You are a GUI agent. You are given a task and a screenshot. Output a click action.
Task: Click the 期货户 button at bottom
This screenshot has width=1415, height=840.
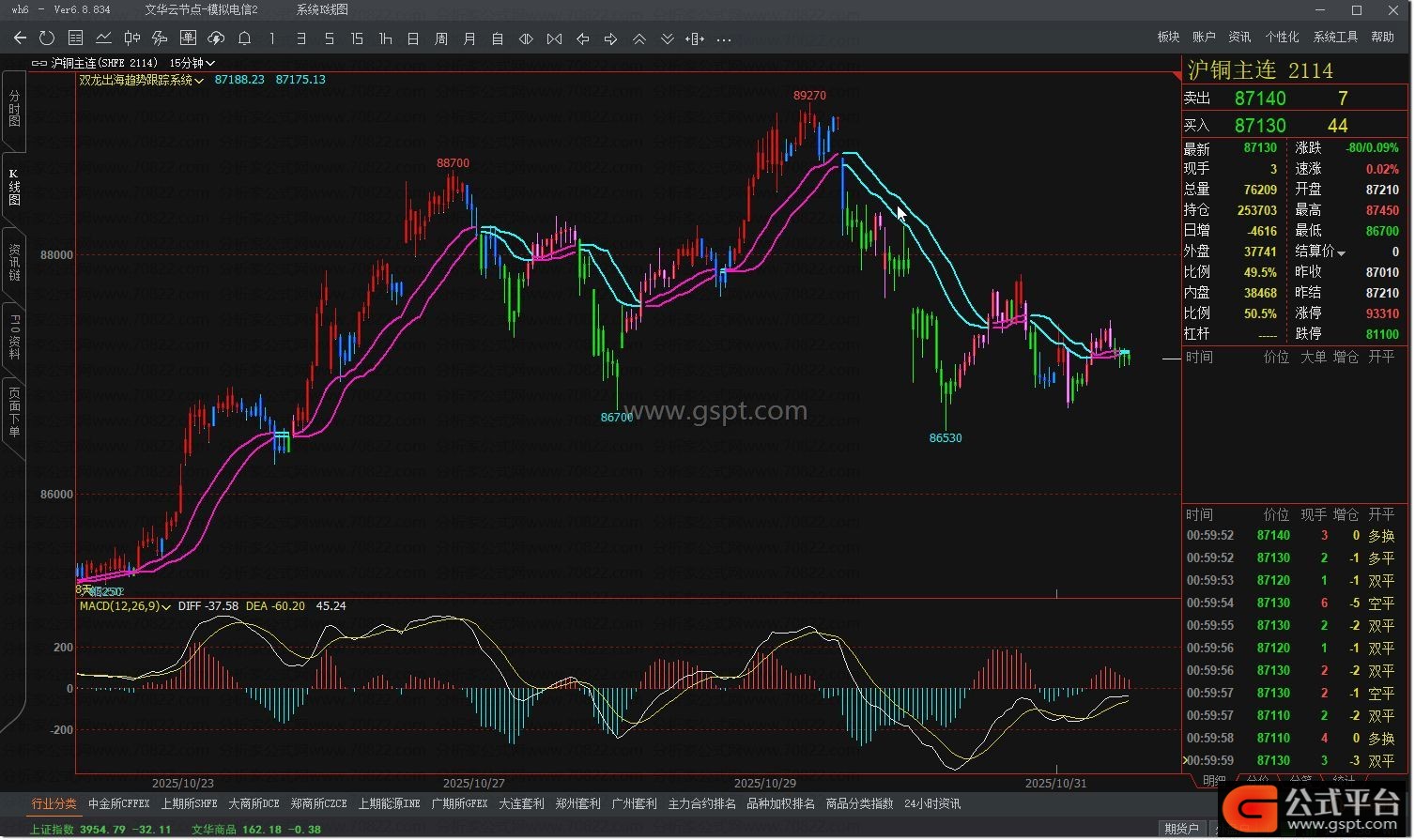click(1180, 829)
